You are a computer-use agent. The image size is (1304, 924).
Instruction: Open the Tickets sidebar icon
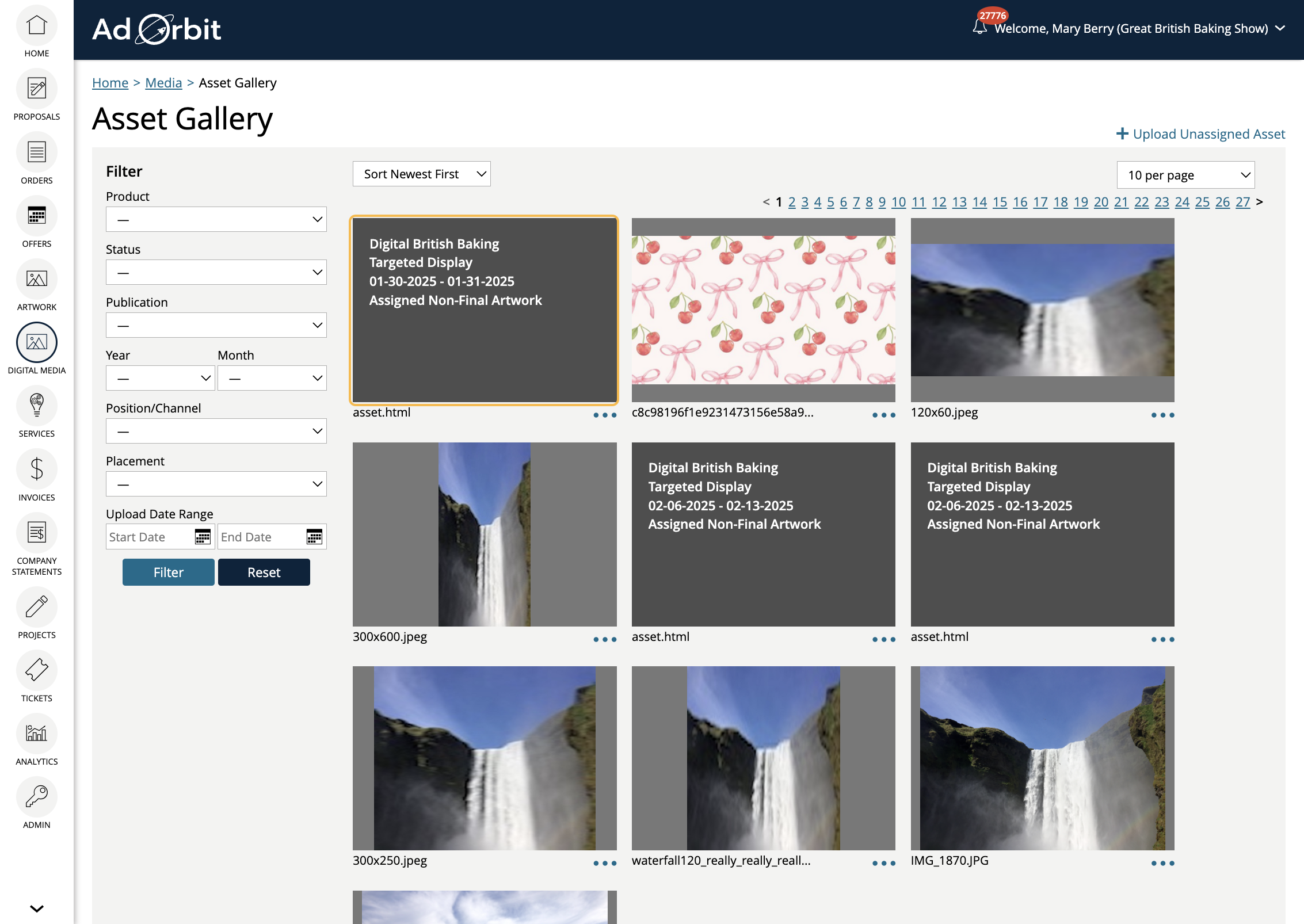tap(37, 671)
